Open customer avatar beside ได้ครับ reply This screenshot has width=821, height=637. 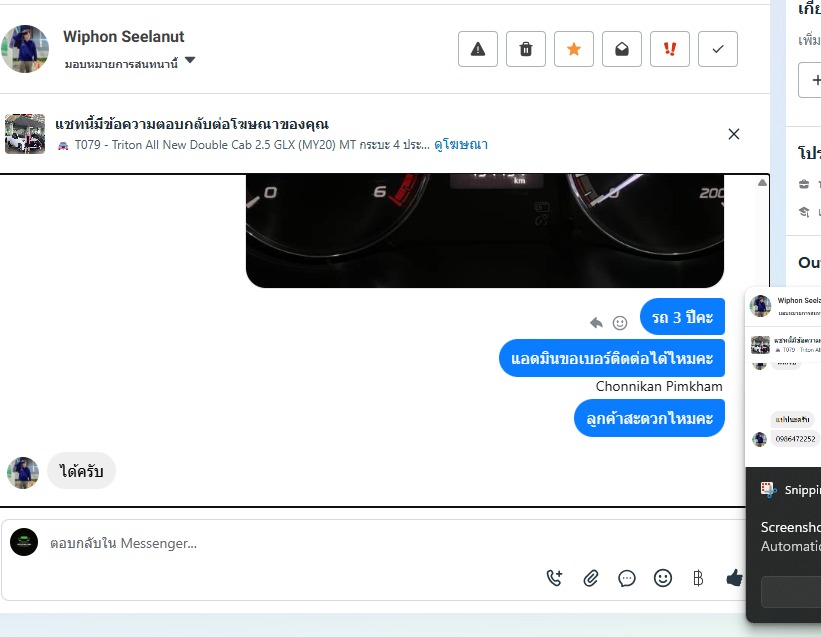(x=23, y=473)
